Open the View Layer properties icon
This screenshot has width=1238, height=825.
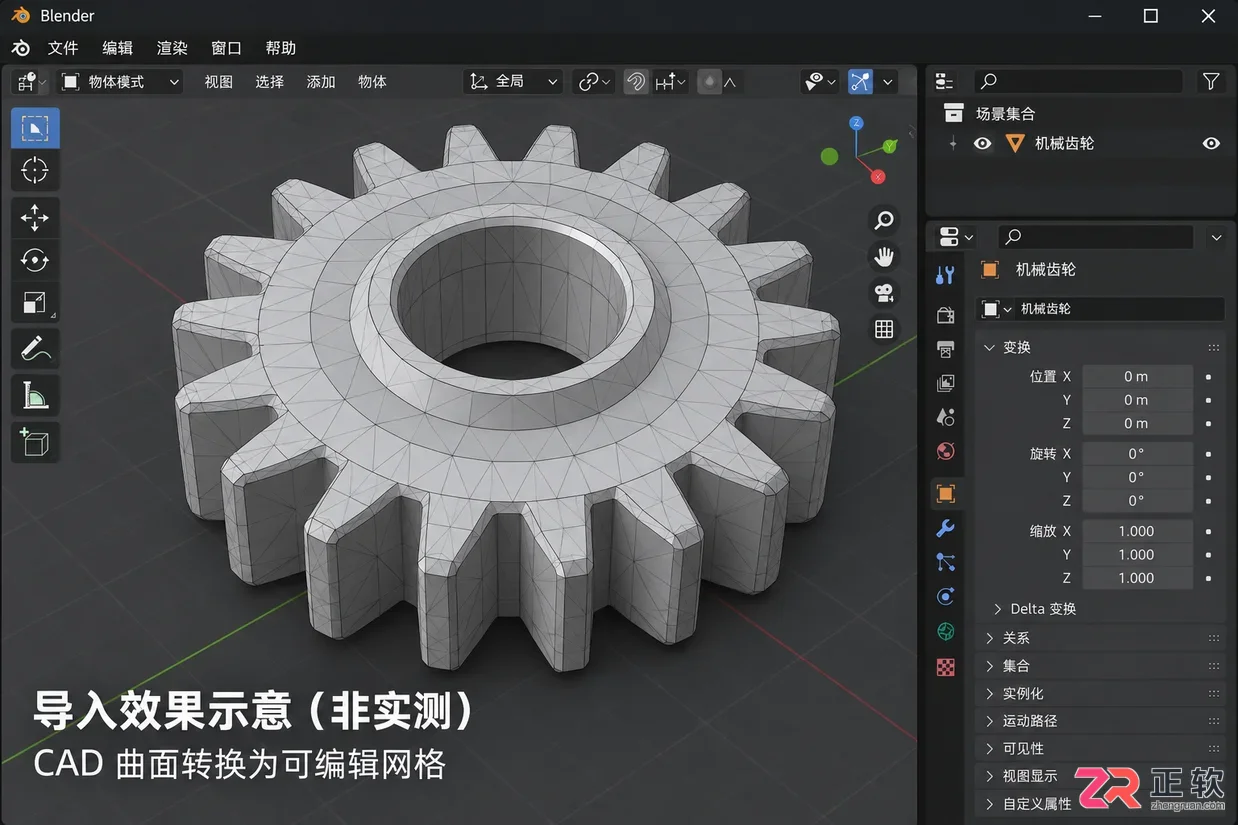tap(945, 383)
